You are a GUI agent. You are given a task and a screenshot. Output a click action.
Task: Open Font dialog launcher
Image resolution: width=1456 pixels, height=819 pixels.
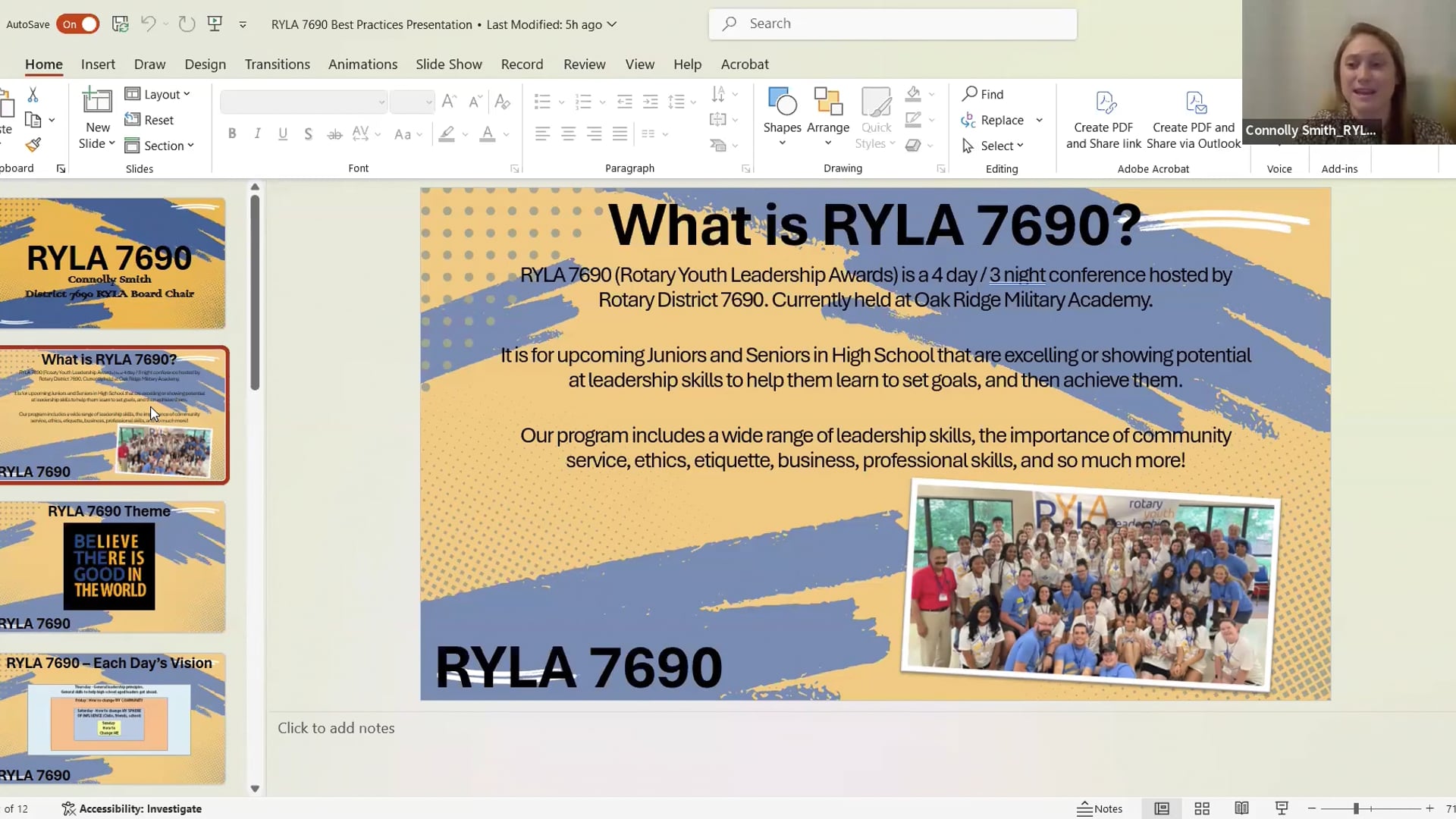tap(514, 168)
